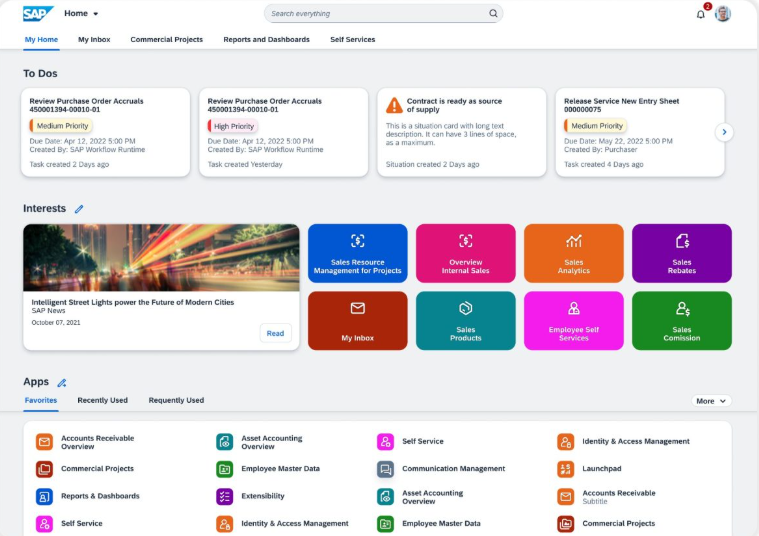This screenshot has width=759, height=536.
Task: Click the Accounts Receivable Overview label
Action: click(x=97, y=442)
